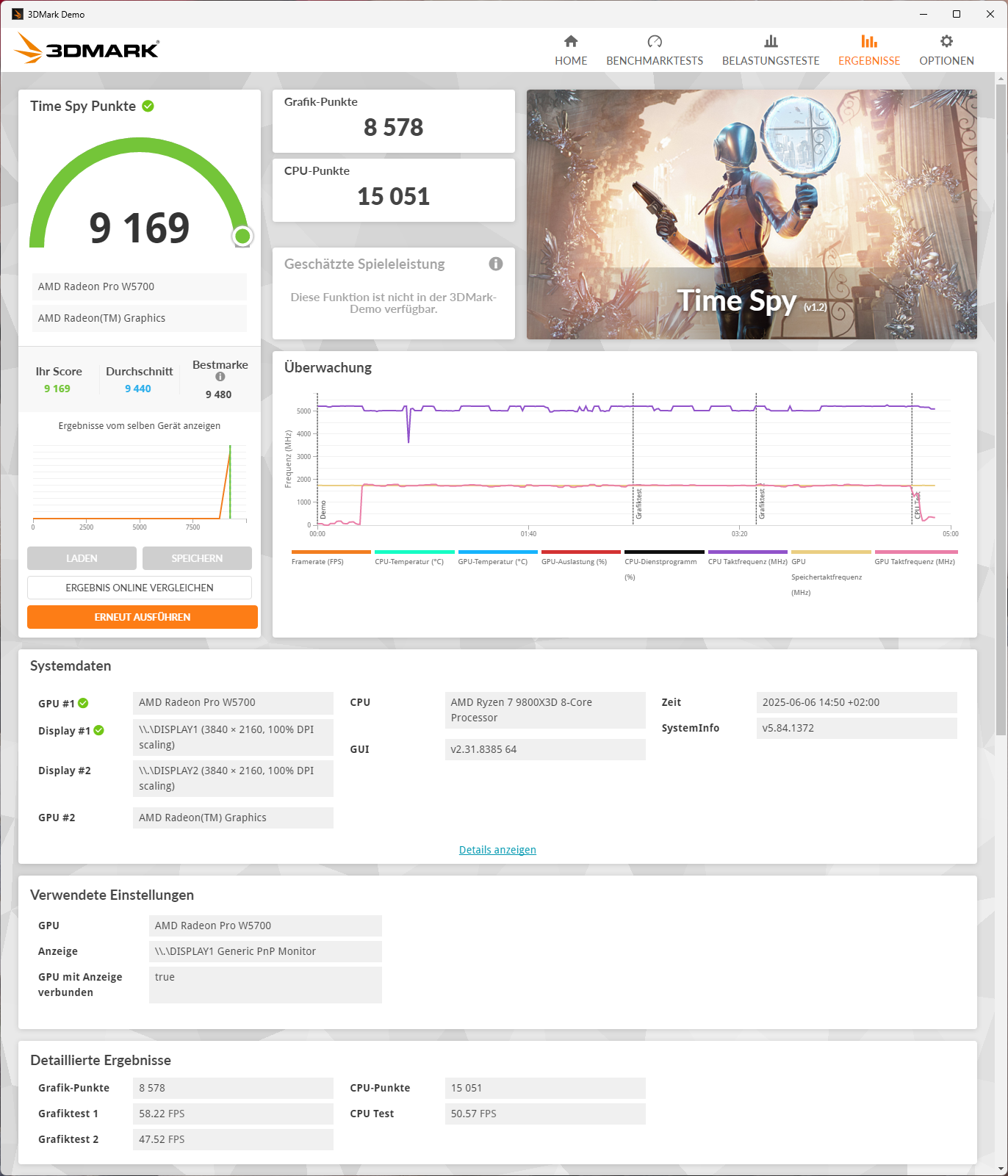Click GPU mit Anzeige verbunden value true
This screenshot has height=1176, width=1008.
[x=265, y=985]
